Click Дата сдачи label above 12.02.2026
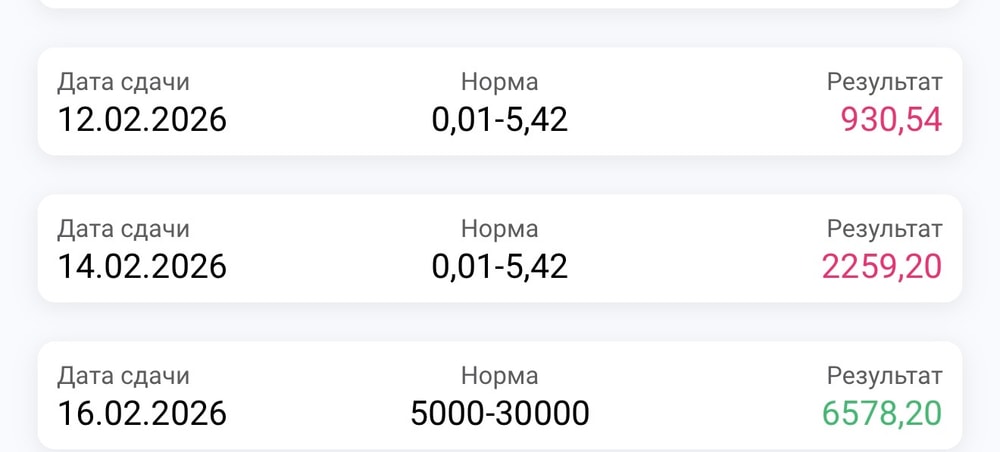This screenshot has height=452, width=1000. pyautogui.click(x=124, y=82)
